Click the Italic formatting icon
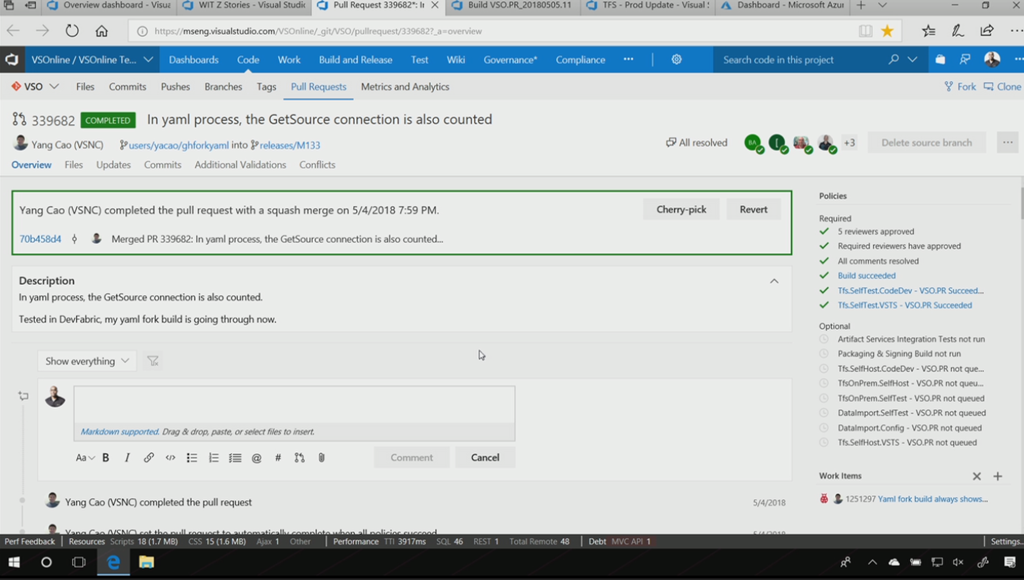This screenshot has height=580, width=1024. click(x=127, y=458)
